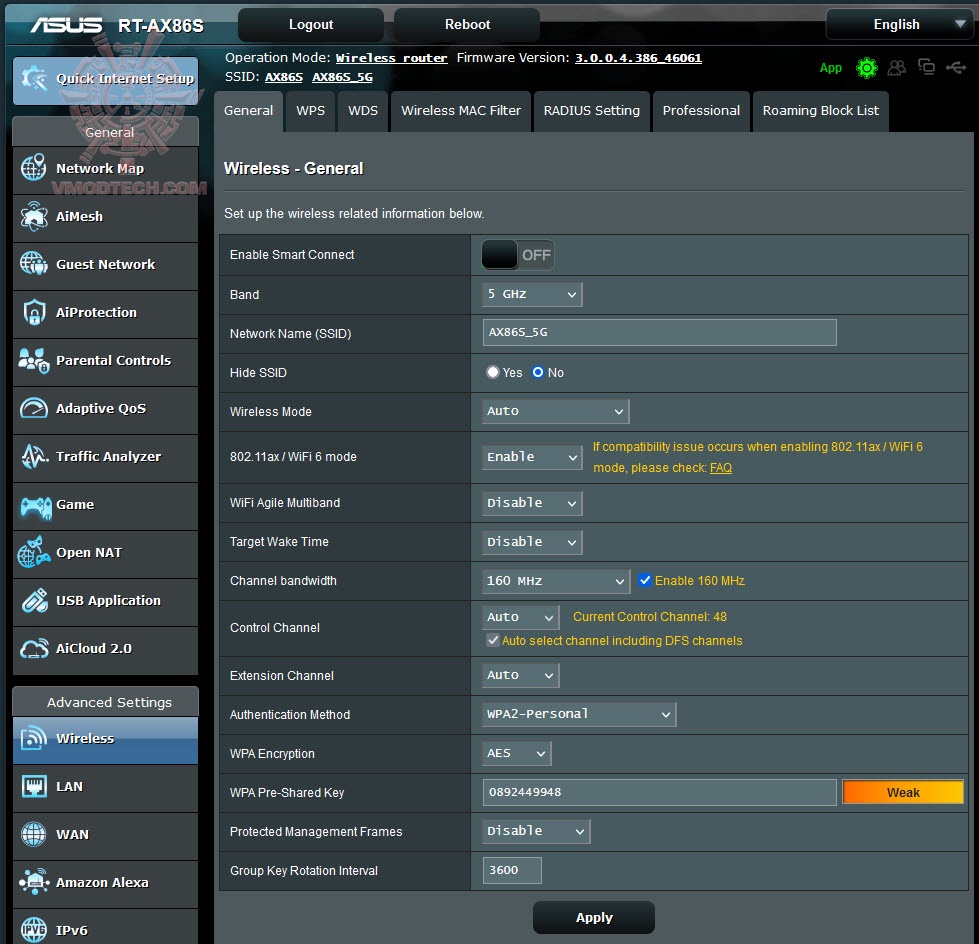Open the Target Wake Time dropdown
Screen dimensions: 979x944
tap(532, 542)
